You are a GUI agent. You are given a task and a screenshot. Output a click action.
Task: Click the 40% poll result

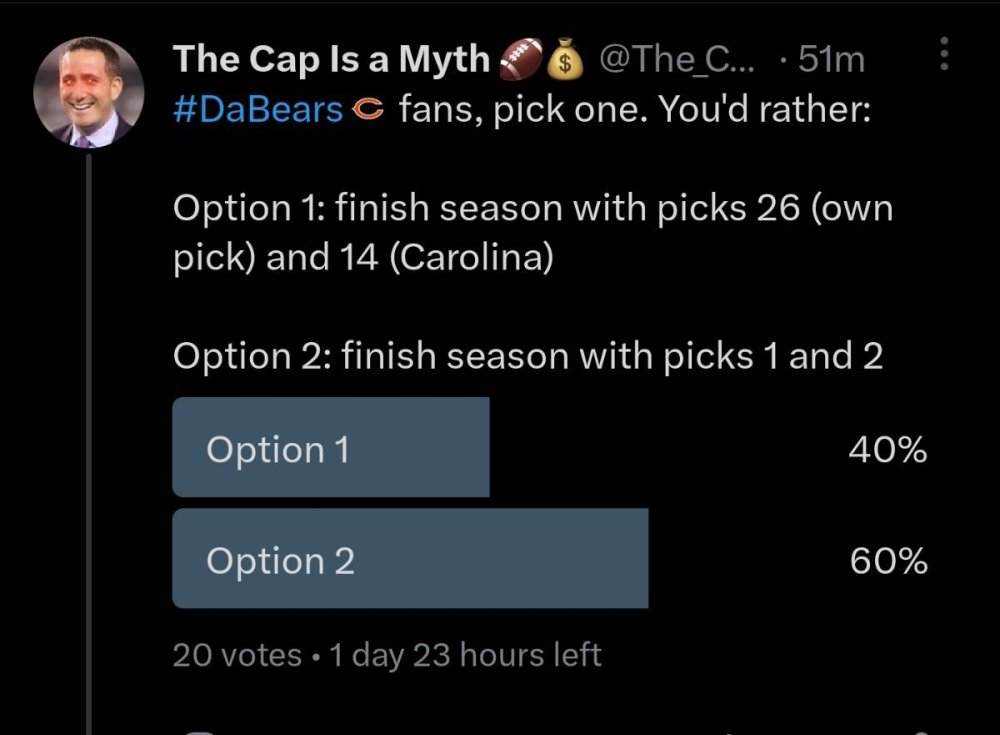pos(888,451)
